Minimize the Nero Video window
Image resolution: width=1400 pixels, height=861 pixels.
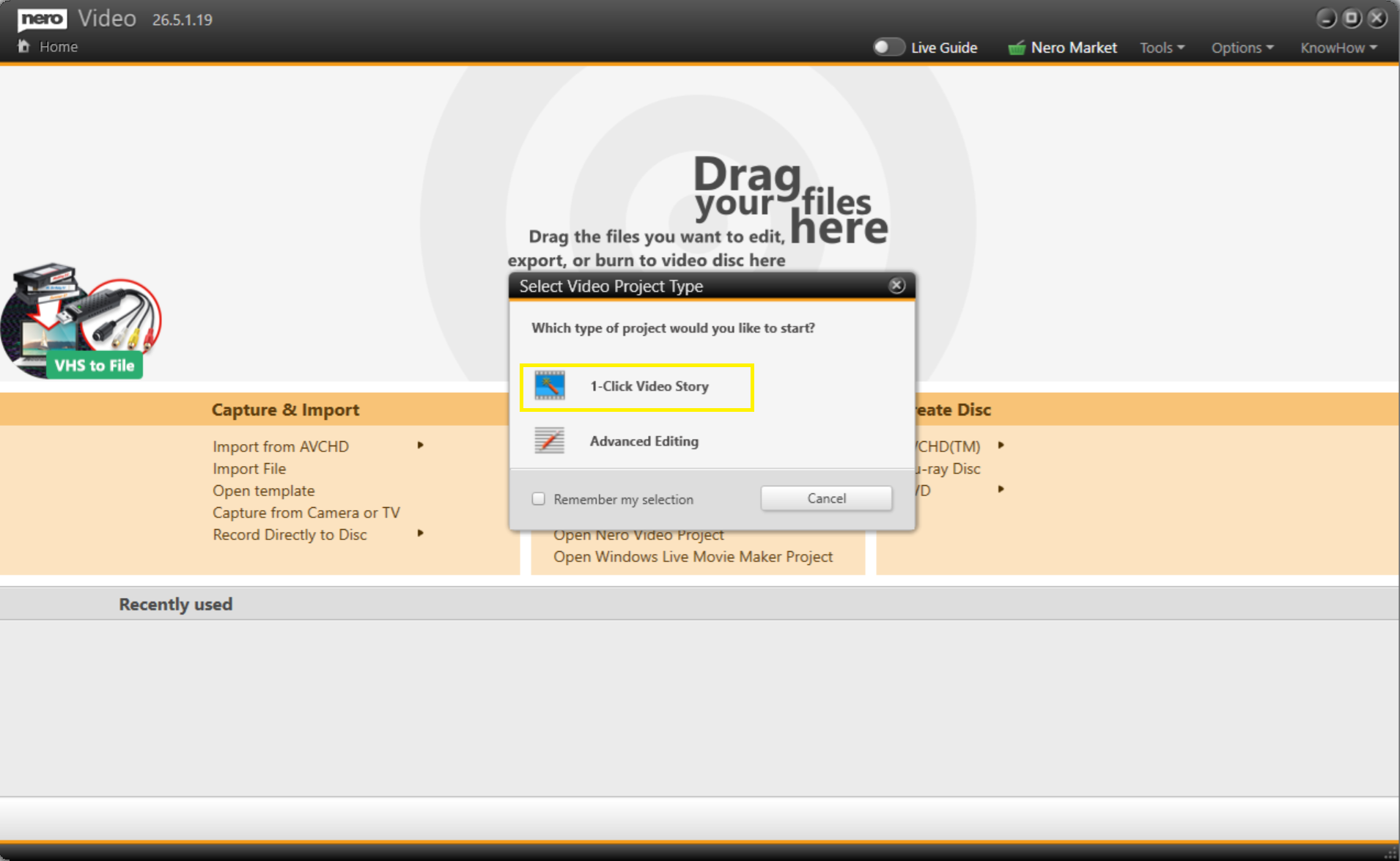(x=1326, y=18)
